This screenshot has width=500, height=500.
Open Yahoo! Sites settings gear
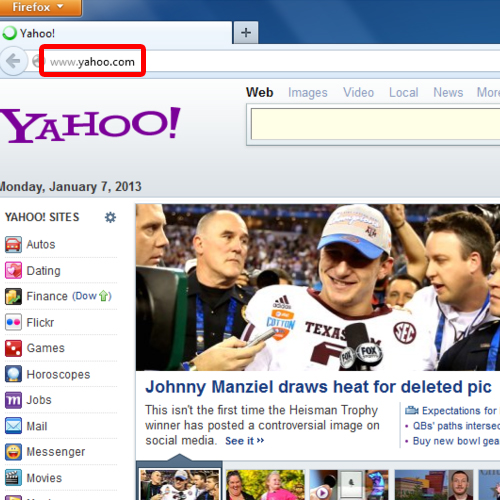click(110, 217)
